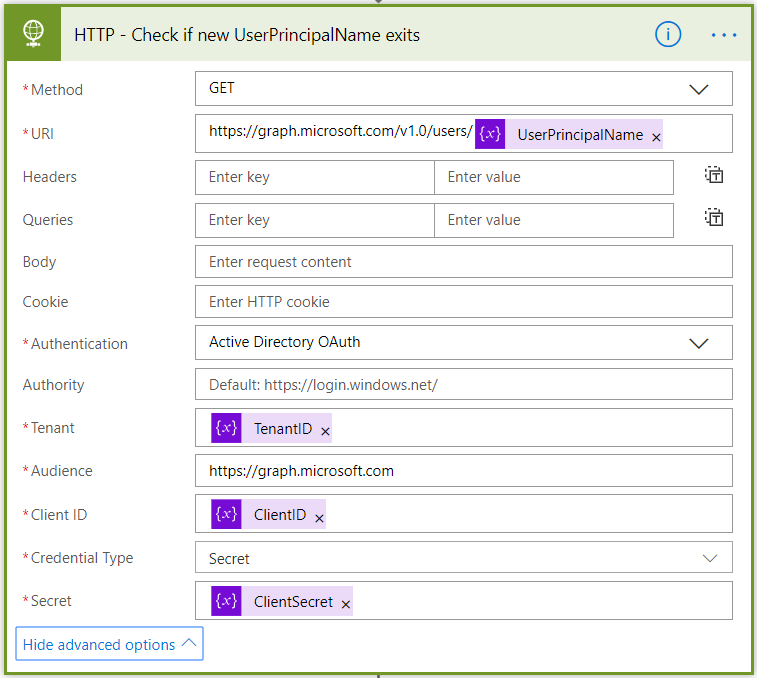Image resolution: width=757 pixels, height=678 pixels.
Task: Expand the Authentication dropdown
Action: coord(698,343)
